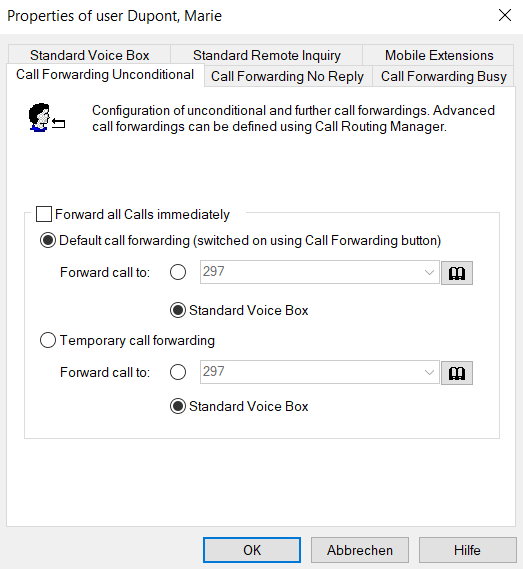Switch to Call Forwarding Busy tab
The image size is (523, 569).
[444, 76]
